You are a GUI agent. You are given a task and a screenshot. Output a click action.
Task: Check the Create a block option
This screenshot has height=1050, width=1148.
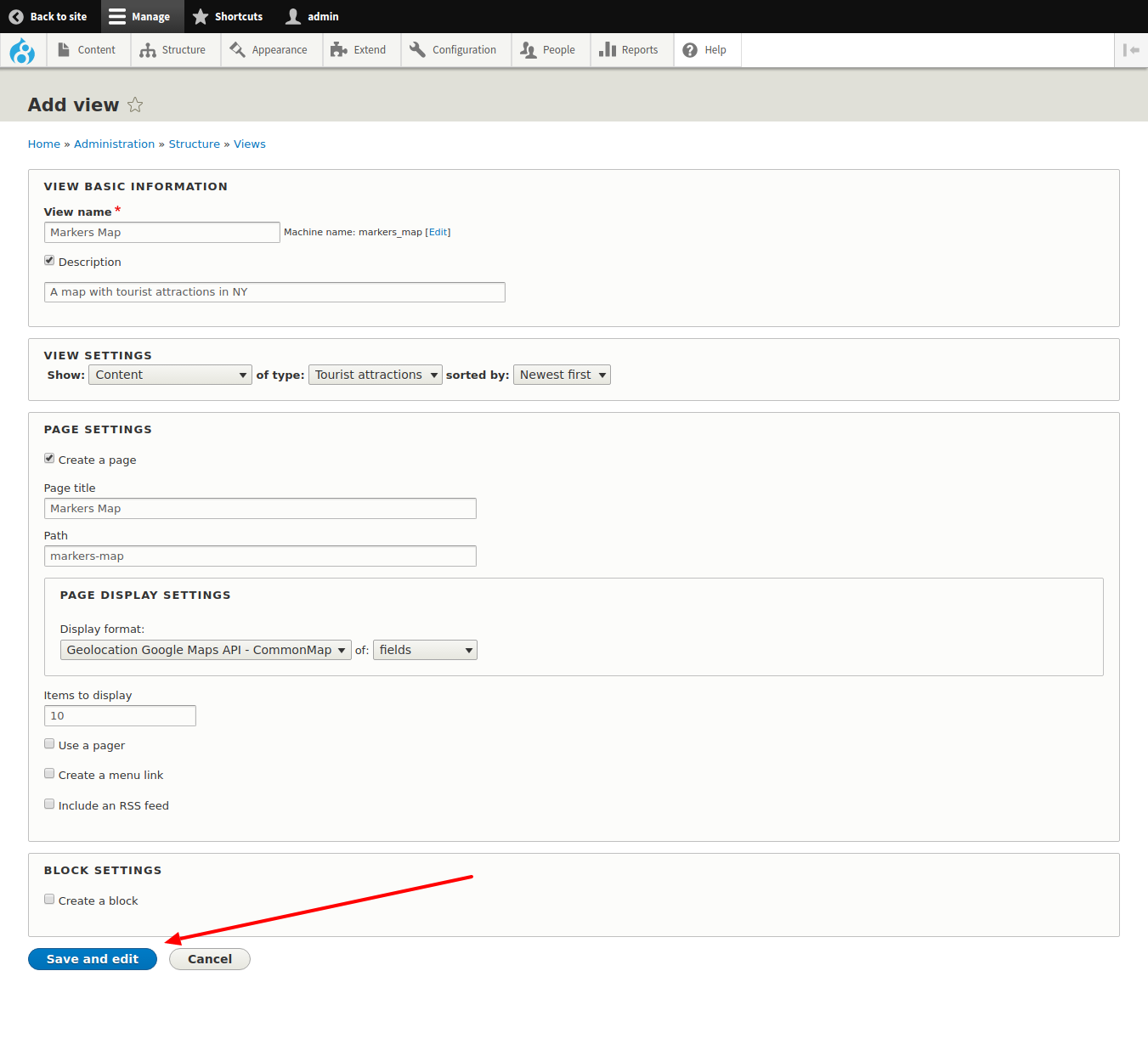[49, 900]
